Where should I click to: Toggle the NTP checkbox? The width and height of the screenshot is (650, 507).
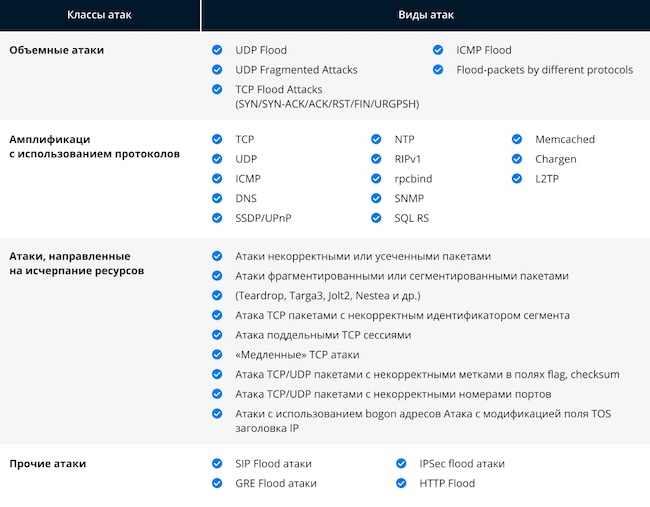click(x=377, y=140)
